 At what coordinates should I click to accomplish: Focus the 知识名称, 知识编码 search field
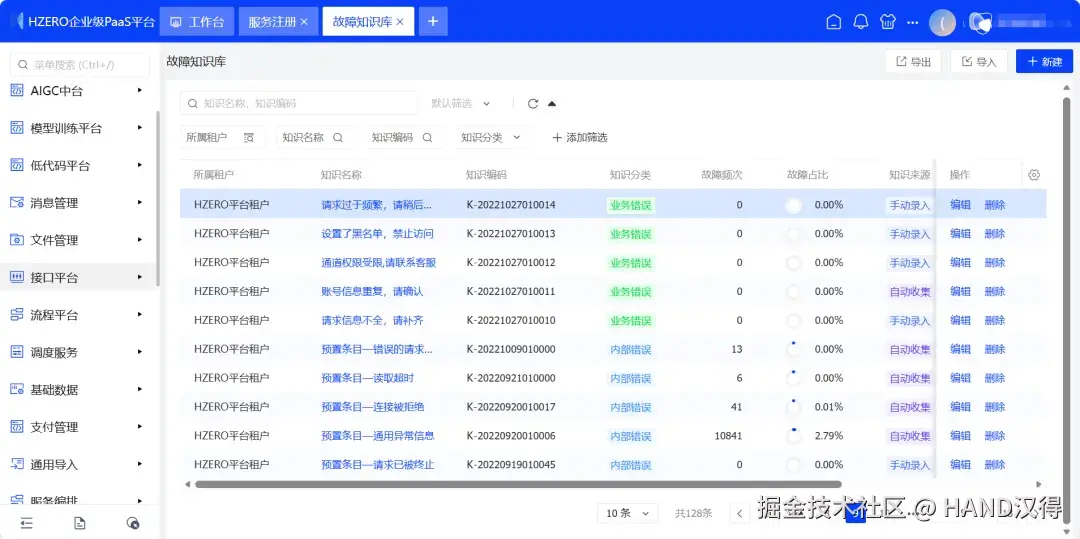tap(299, 103)
